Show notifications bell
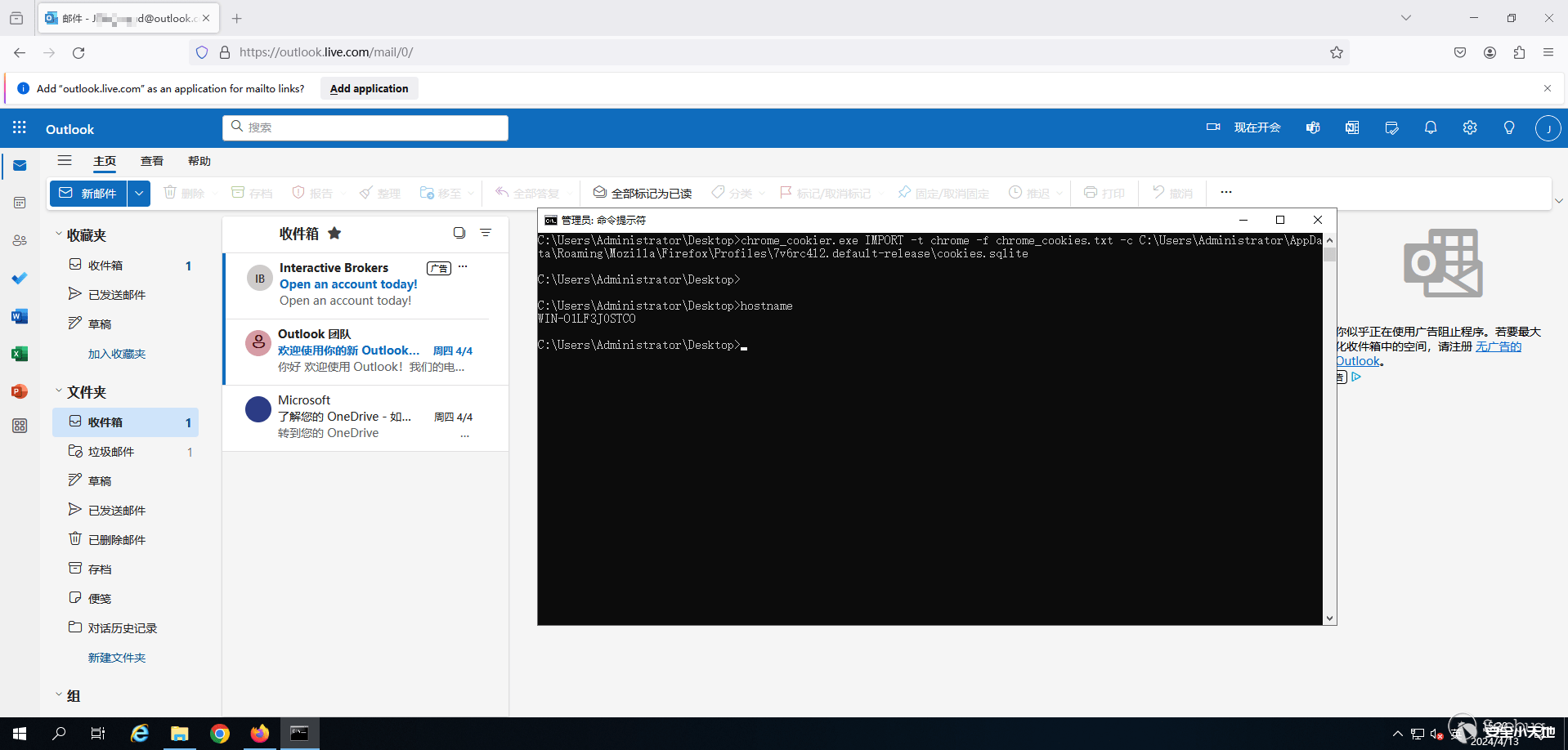 coord(1431,127)
